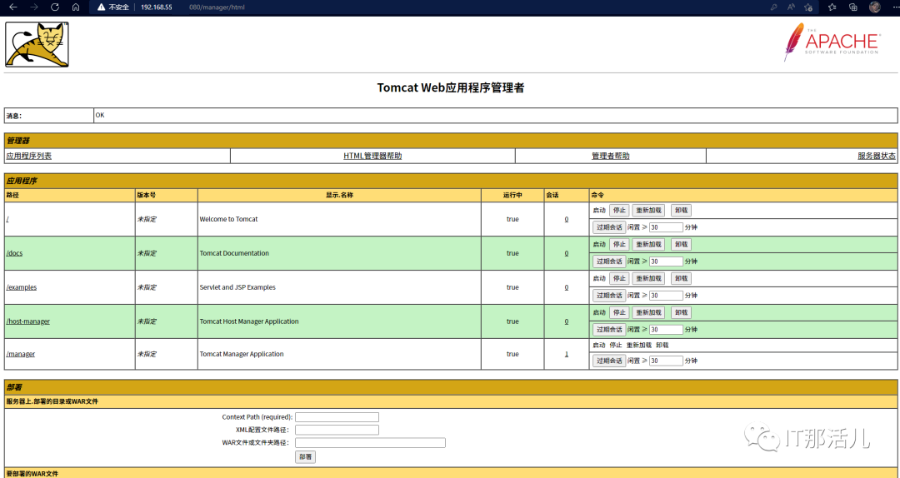Open the HTML管理器帮助 link
Viewport: 900px width, 478px height.
(373, 156)
